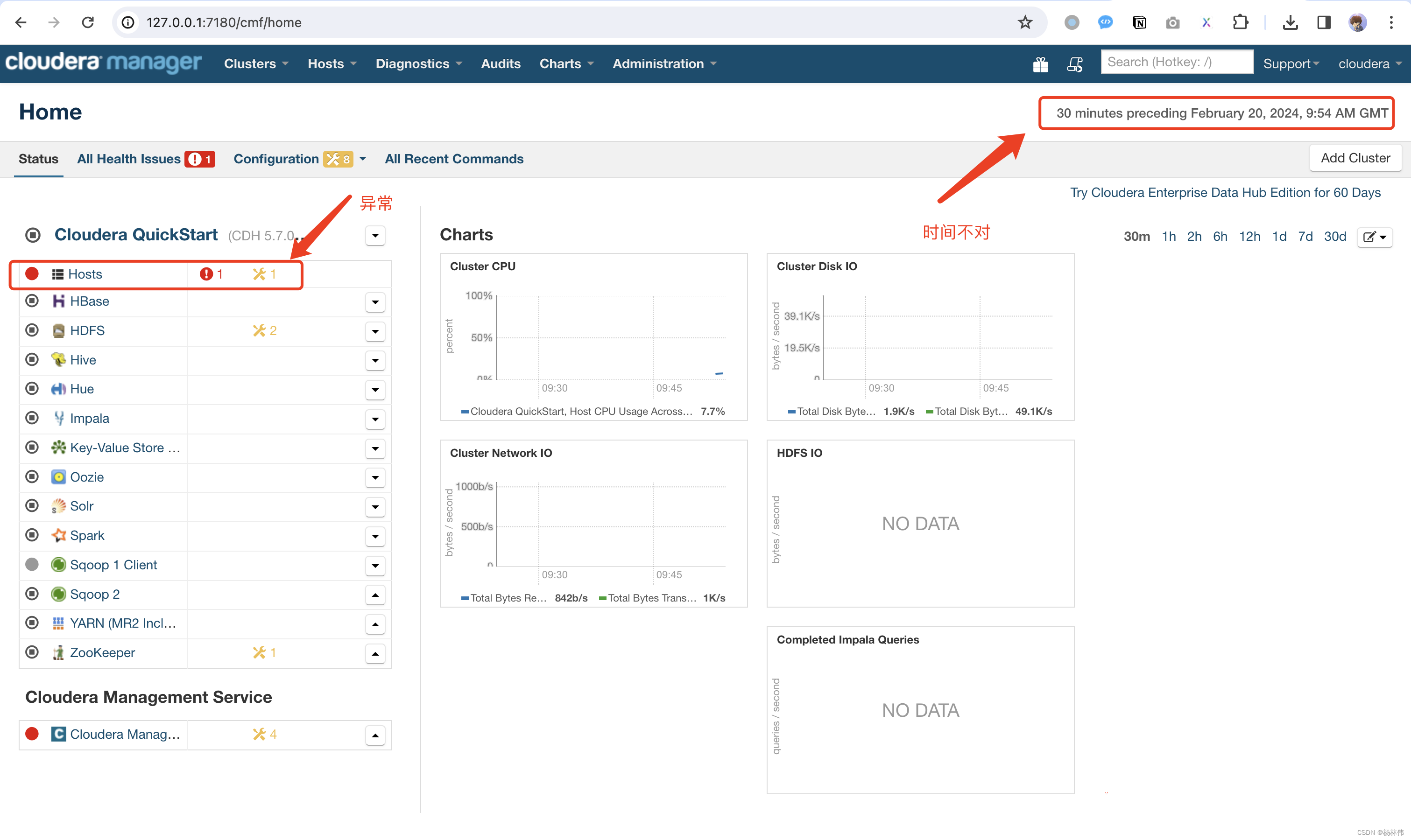The width and height of the screenshot is (1411, 840).
Task: Focus the Search hotkey input field
Action: coord(1177,62)
